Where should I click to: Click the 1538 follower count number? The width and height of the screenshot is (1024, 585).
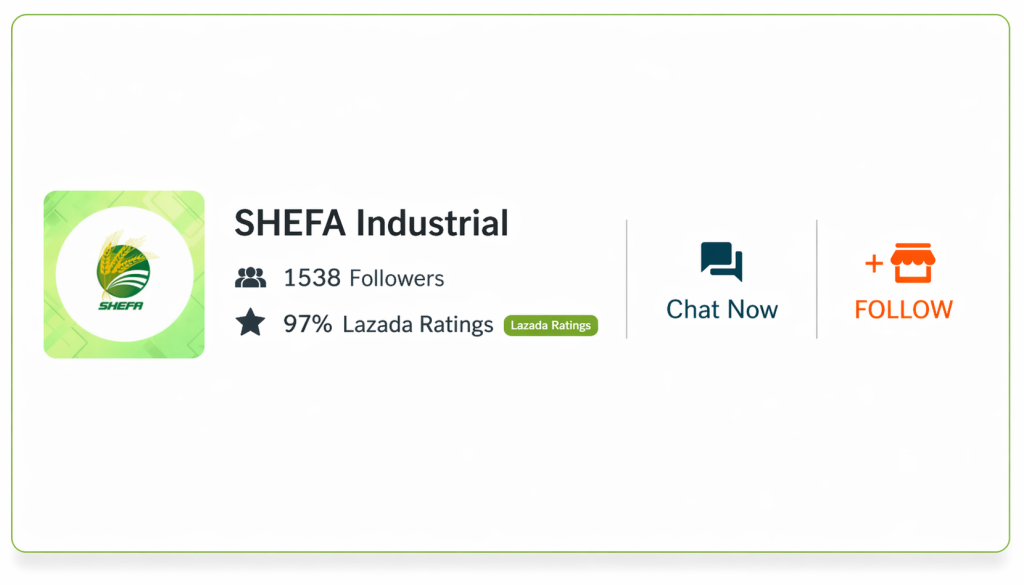(312, 278)
